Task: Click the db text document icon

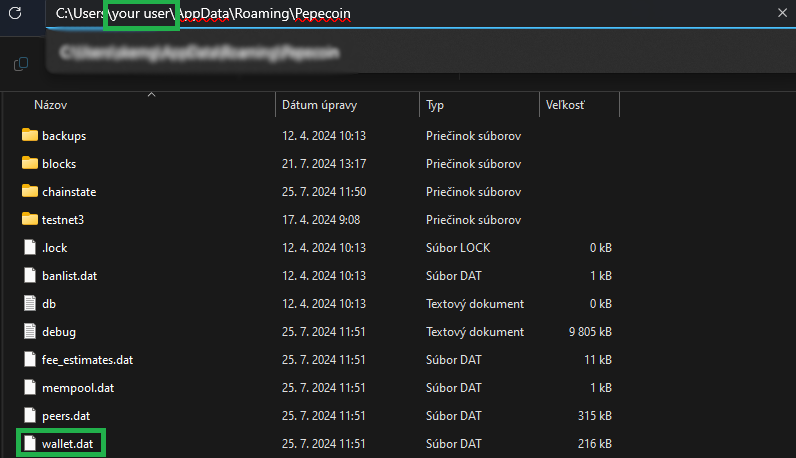Action: point(30,303)
